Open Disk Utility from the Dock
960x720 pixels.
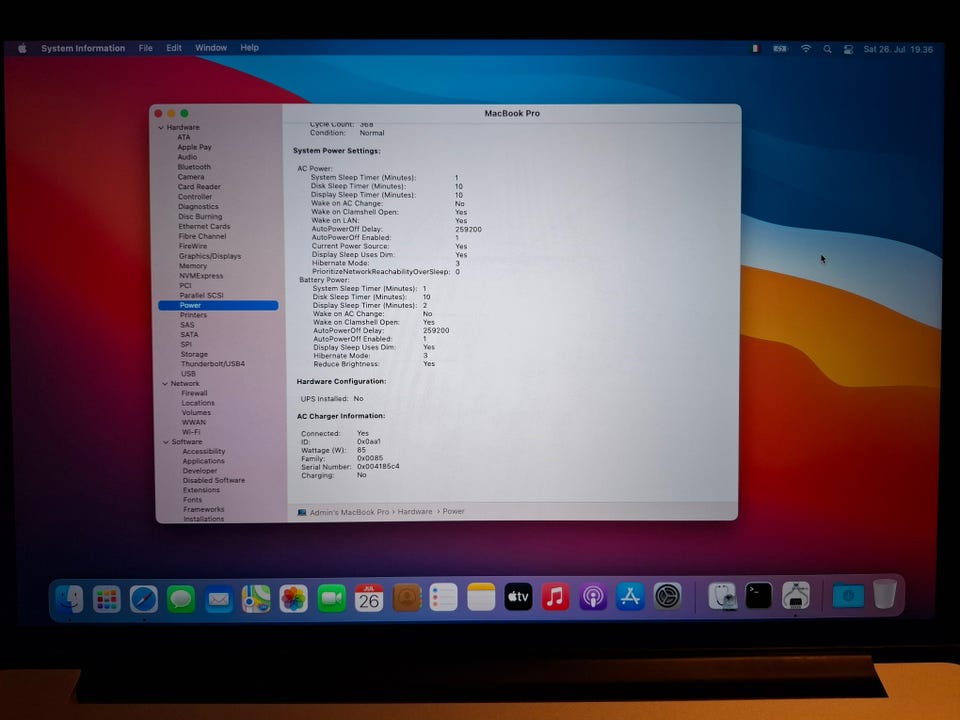722,595
